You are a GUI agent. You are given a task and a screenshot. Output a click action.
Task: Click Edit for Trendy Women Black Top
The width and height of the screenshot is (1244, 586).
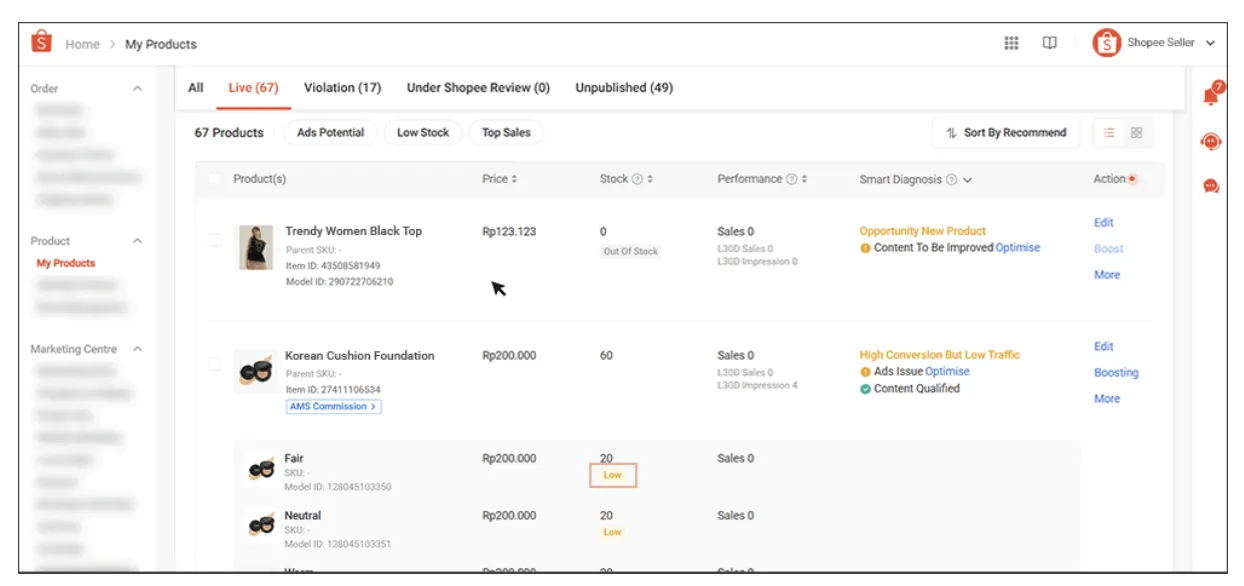point(1103,223)
